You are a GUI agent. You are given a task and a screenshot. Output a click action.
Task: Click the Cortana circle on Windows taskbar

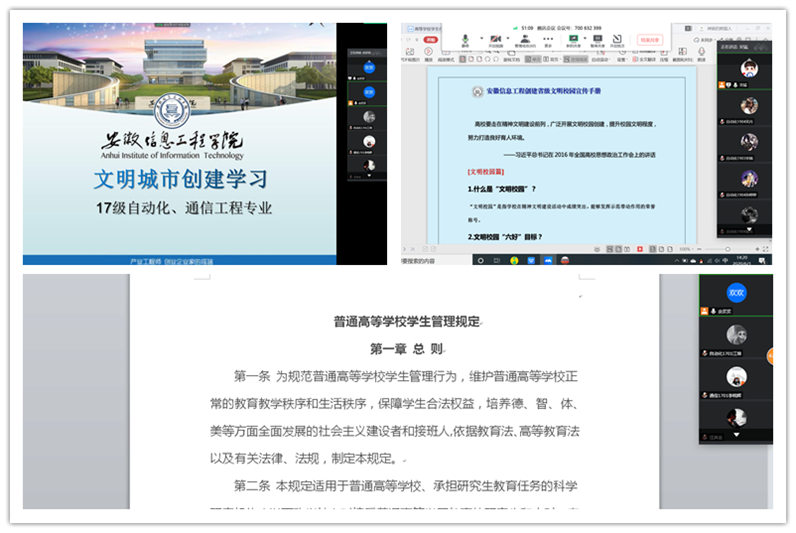tap(481, 260)
